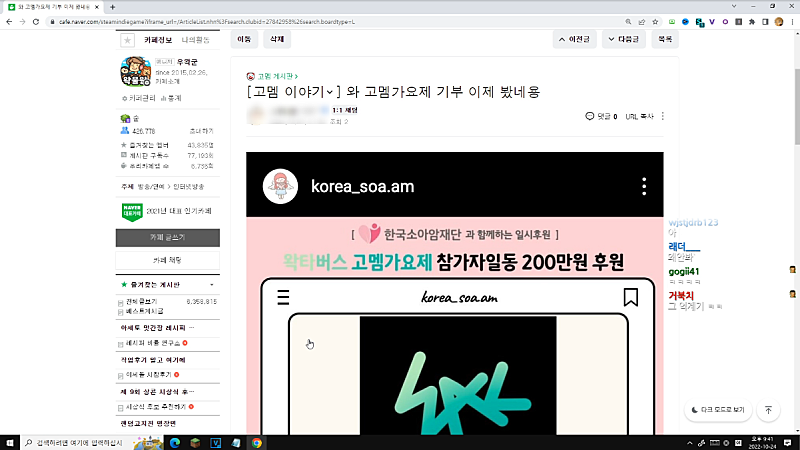Open the 고멤 게시판 board link

pyautogui.click(x=277, y=76)
